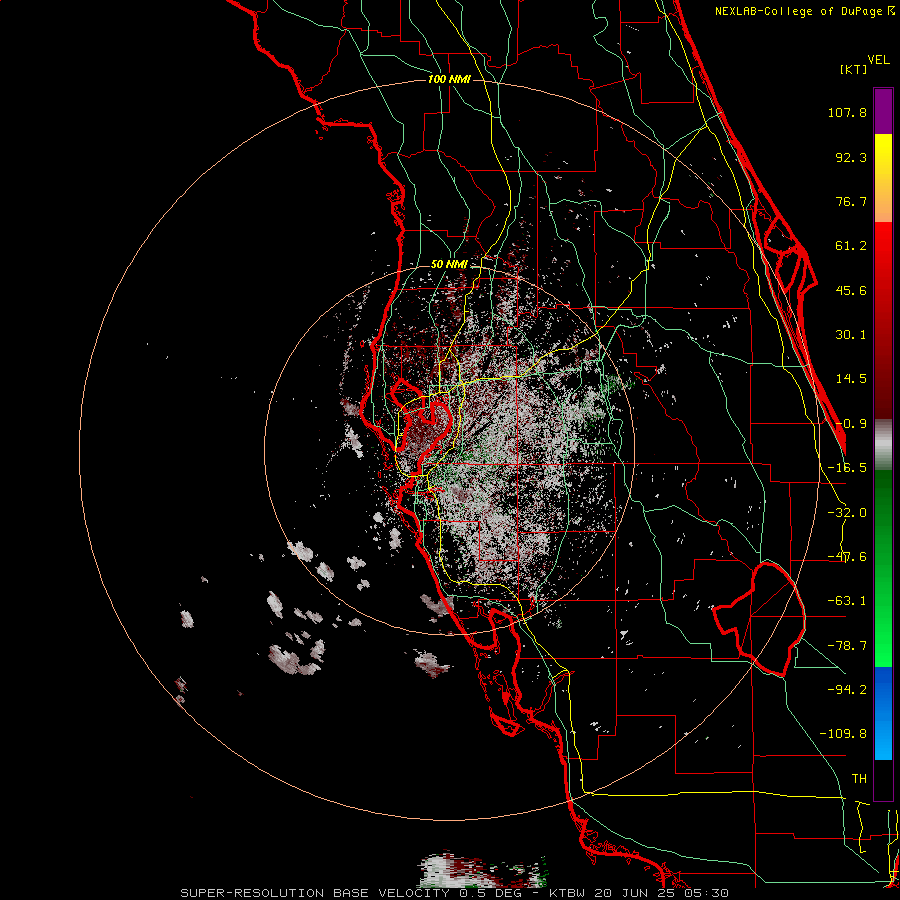Image resolution: width=900 pixels, height=900 pixels.
Task: Select the 61.2 legend value
Action: click(x=851, y=246)
